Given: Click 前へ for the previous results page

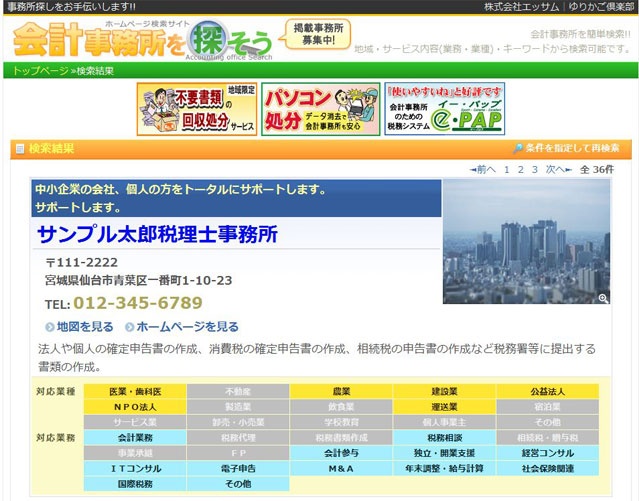Looking at the screenshot, I should point(485,170).
